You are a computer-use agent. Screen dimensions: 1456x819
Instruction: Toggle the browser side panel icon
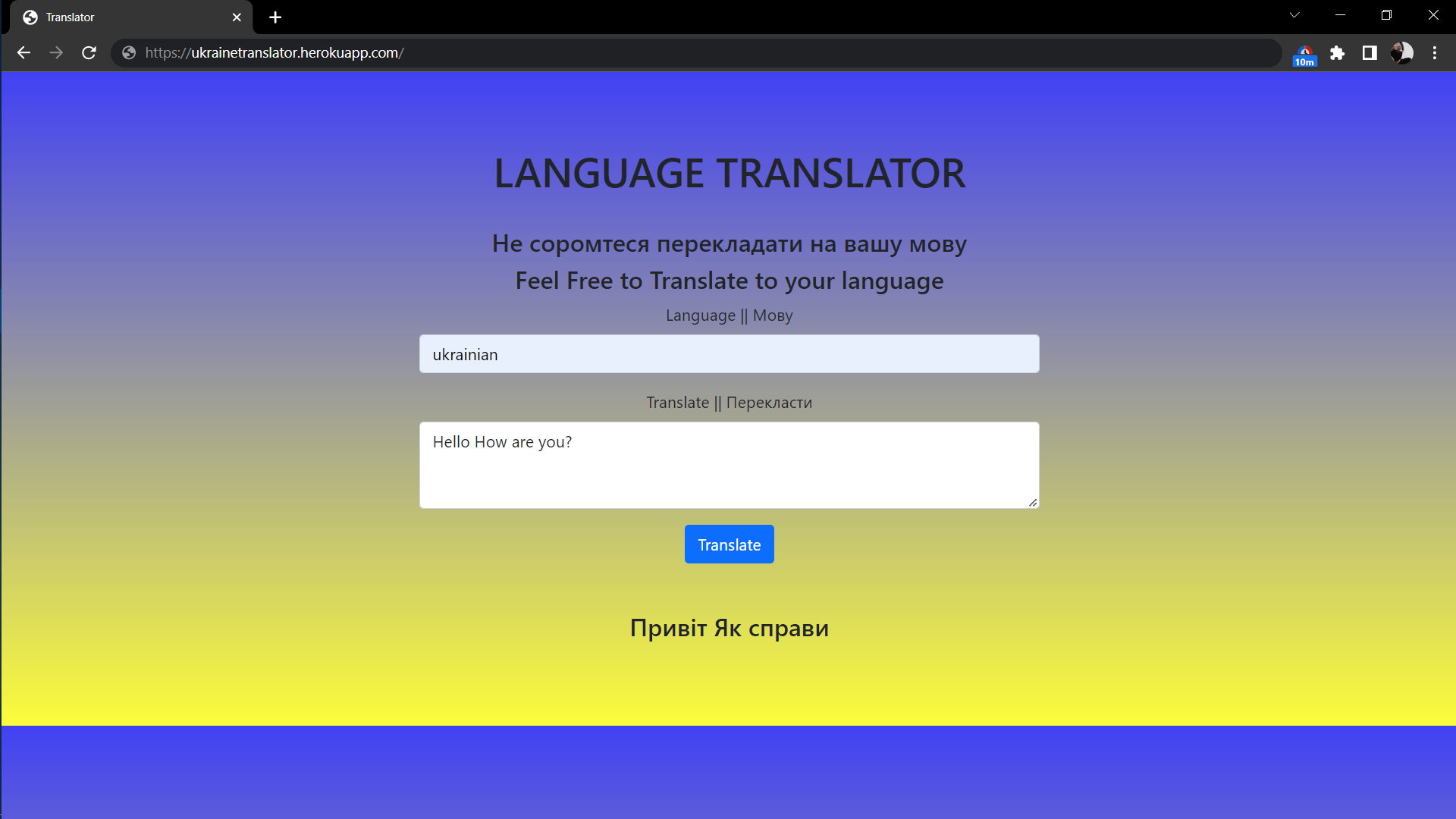click(x=1369, y=52)
